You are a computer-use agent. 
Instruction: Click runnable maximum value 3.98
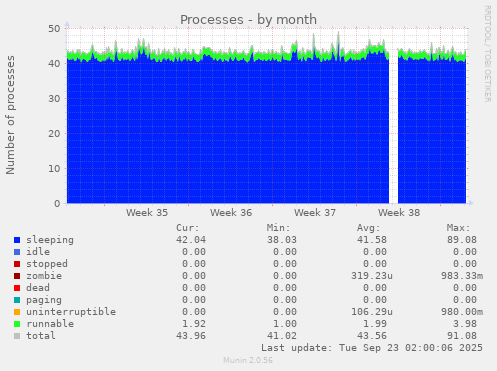coord(465,324)
